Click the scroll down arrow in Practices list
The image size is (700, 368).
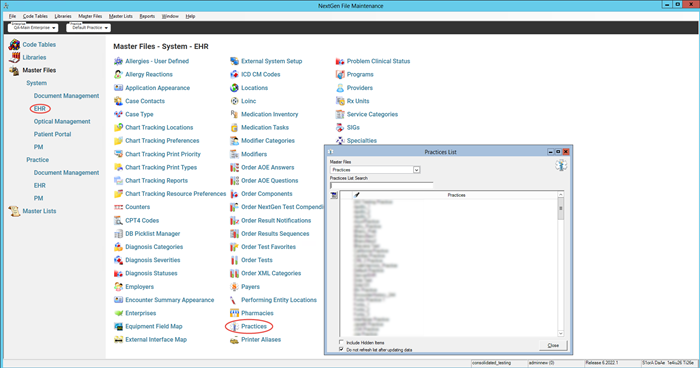click(x=561, y=334)
